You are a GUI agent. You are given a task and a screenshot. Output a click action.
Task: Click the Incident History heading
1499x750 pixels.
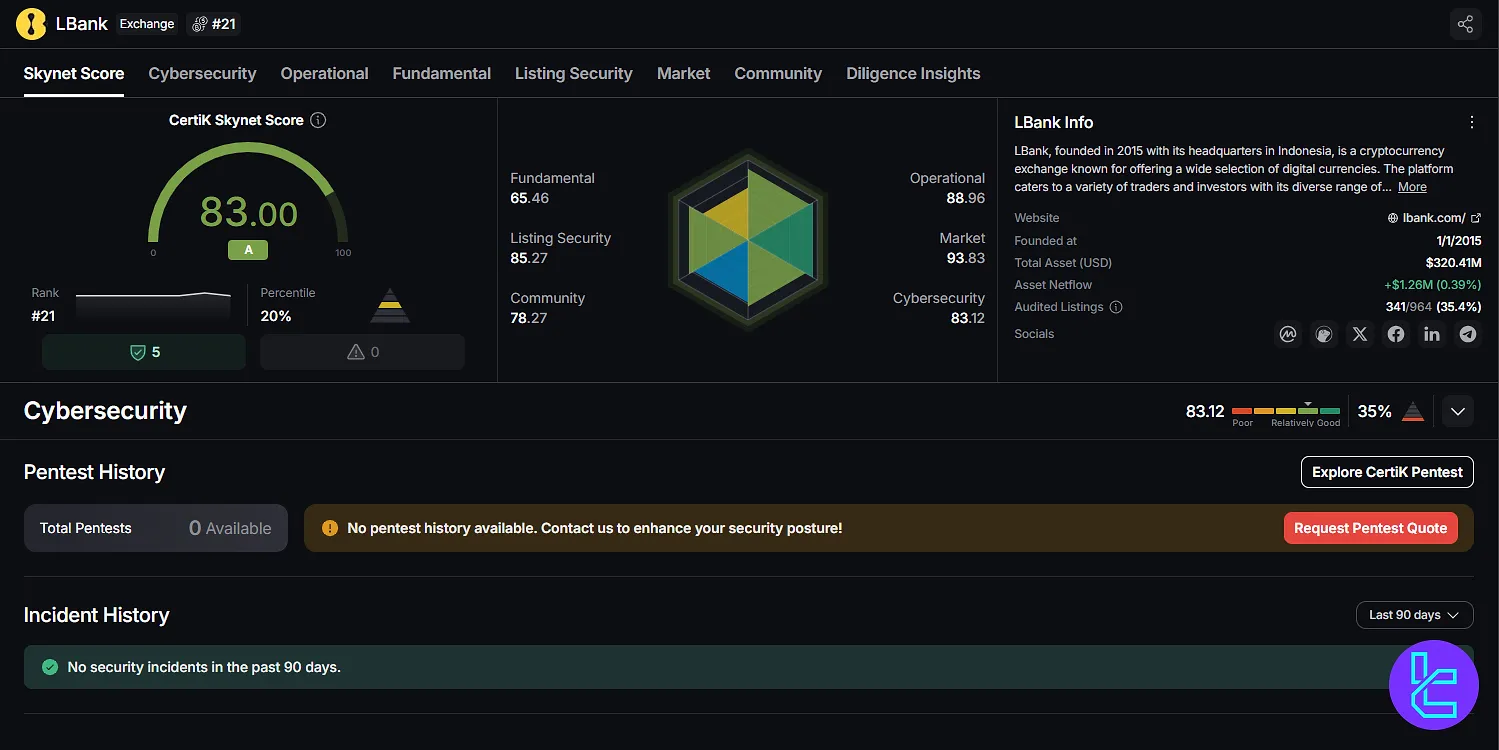point(96,615)
